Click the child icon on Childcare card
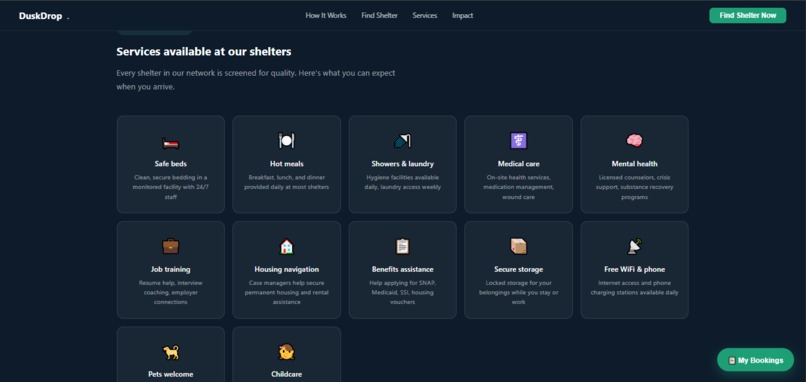Image resolution: width=806 pixels, height=382 pixels. (x=286, y=352)
